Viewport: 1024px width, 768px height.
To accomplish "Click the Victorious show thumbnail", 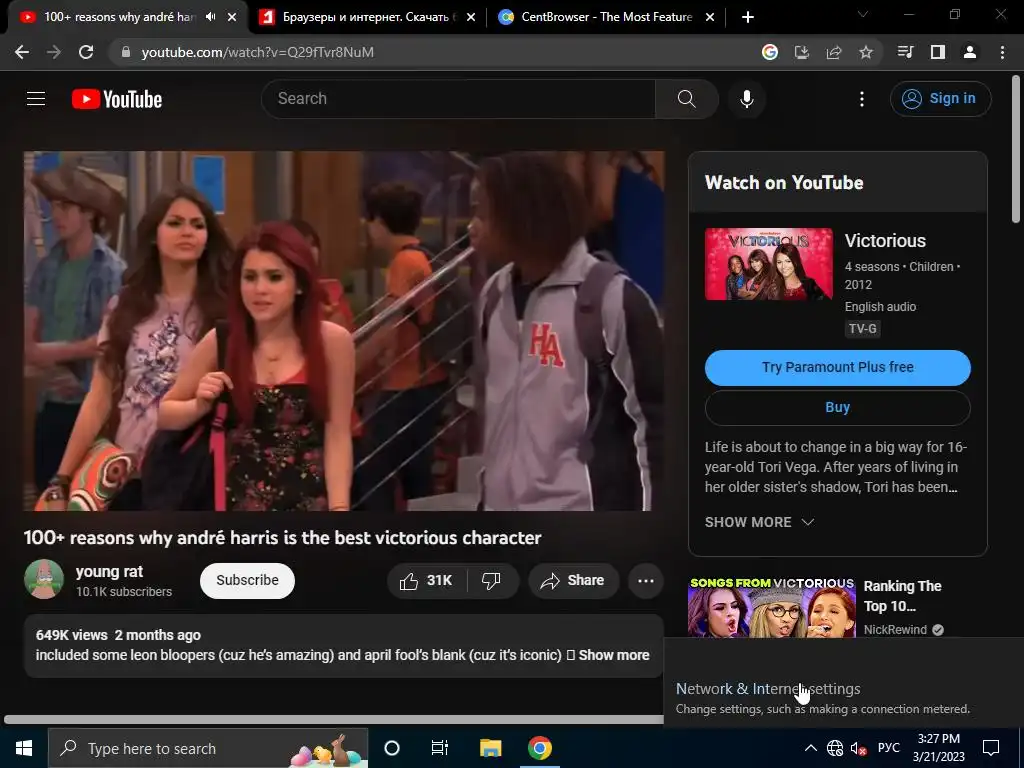I will (x=769, y=264).
